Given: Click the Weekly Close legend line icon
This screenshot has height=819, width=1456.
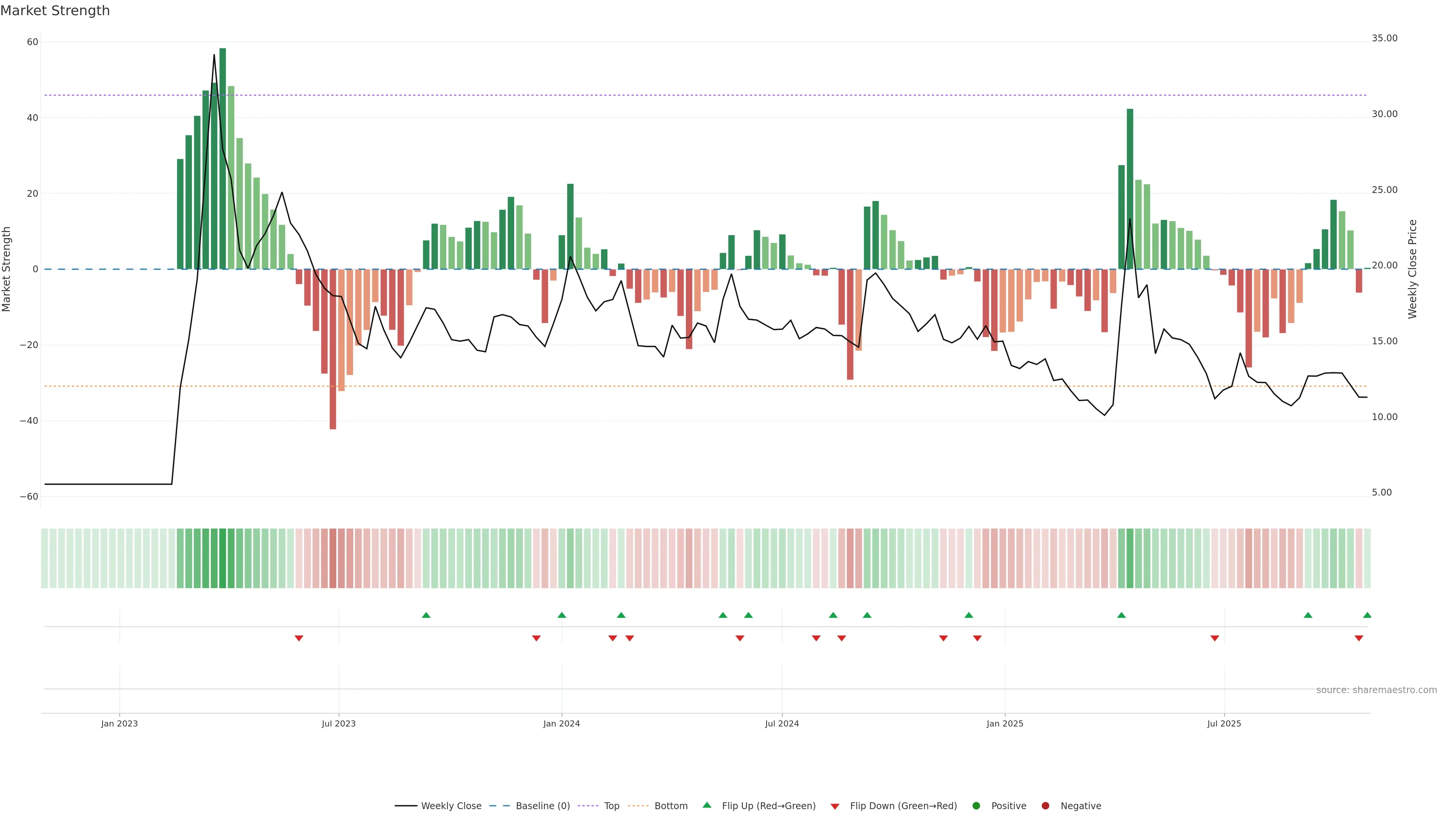Looking at the screenshot, I should (406, 806).
